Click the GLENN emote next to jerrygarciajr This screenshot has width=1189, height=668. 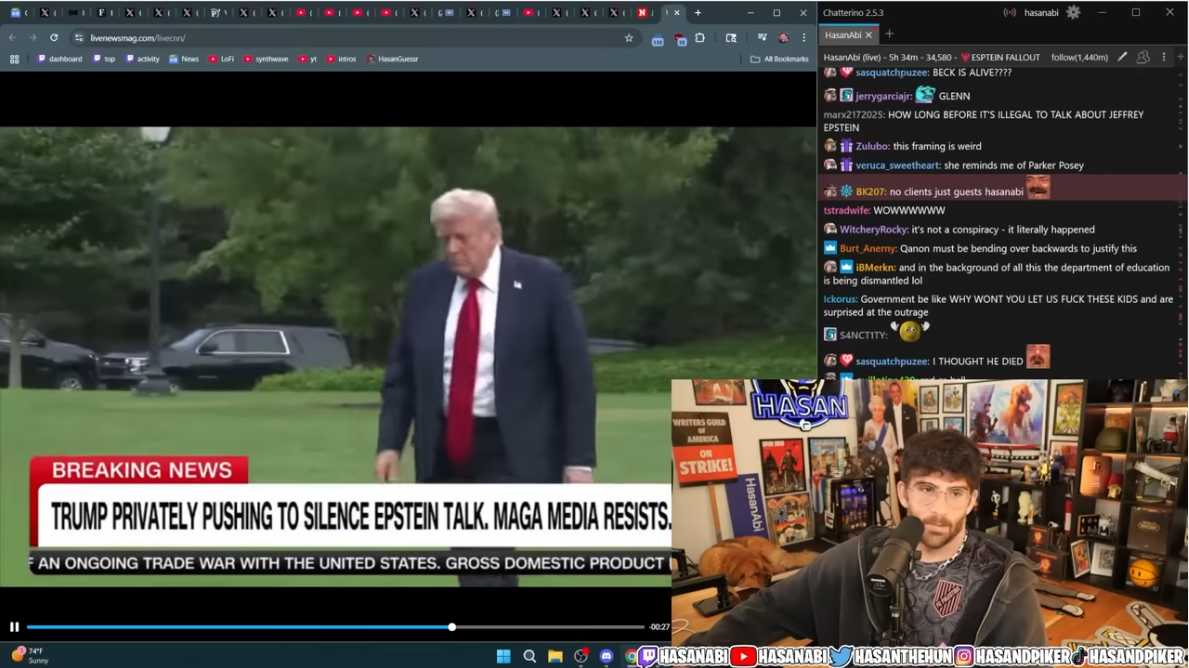(925, 94)
